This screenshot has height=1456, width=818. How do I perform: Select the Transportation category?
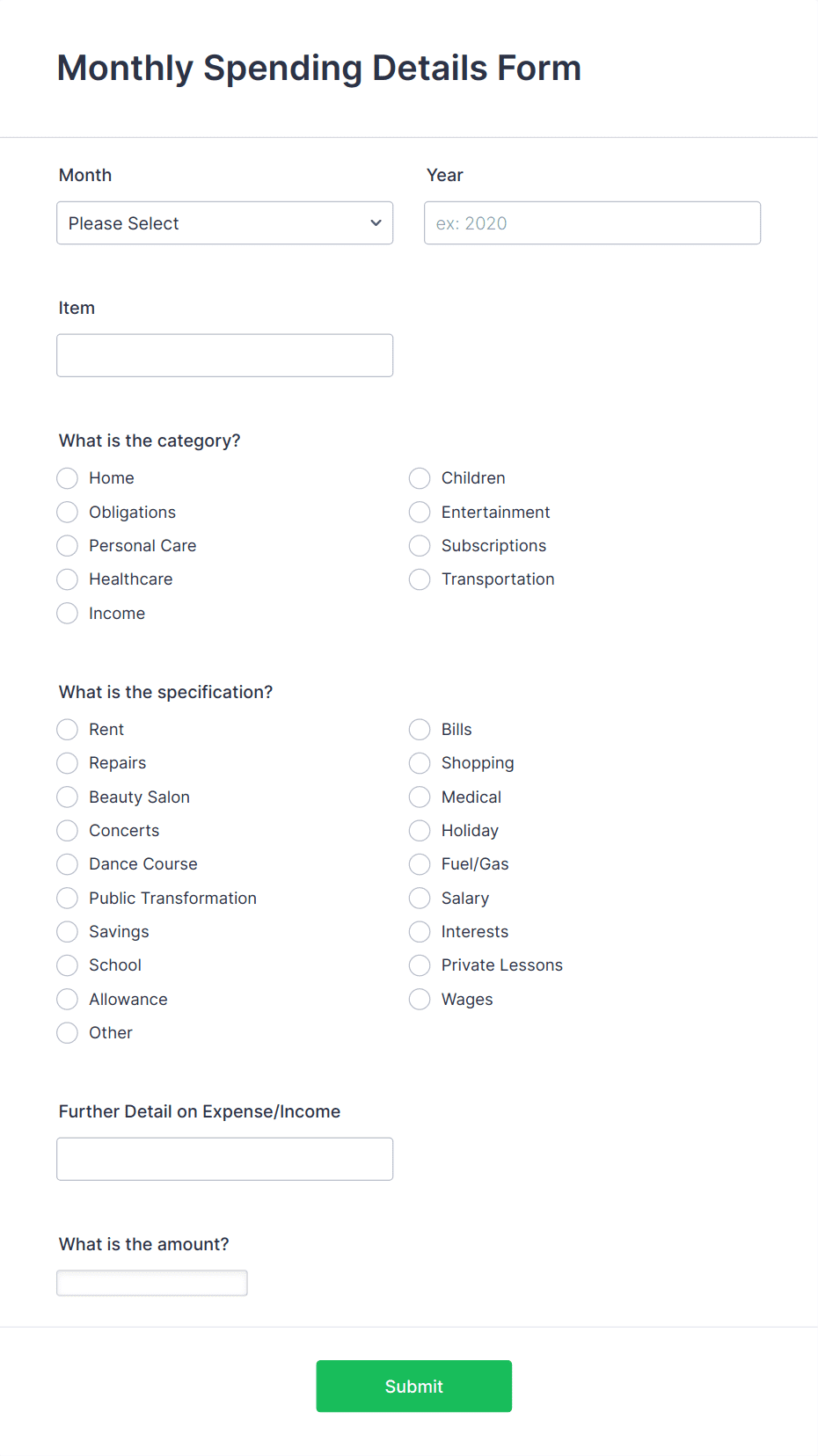click(x=420, y=579)
